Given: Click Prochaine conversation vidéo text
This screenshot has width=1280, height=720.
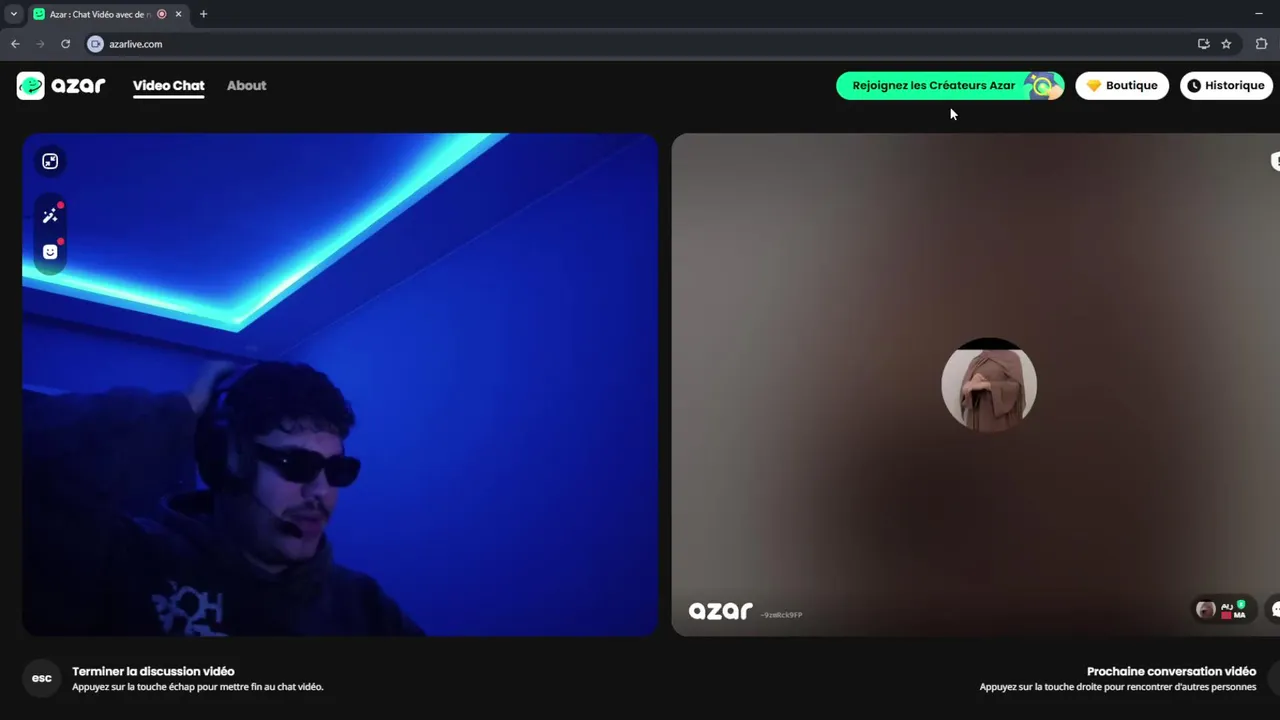Looking at the screenshot, I should coord(1171,671).
